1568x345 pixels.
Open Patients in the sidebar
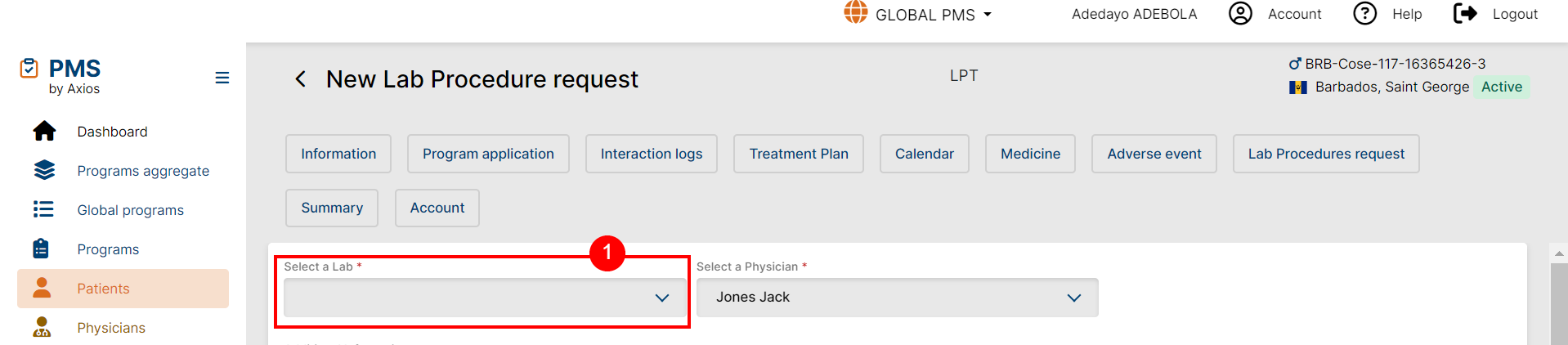click(103, 289)
